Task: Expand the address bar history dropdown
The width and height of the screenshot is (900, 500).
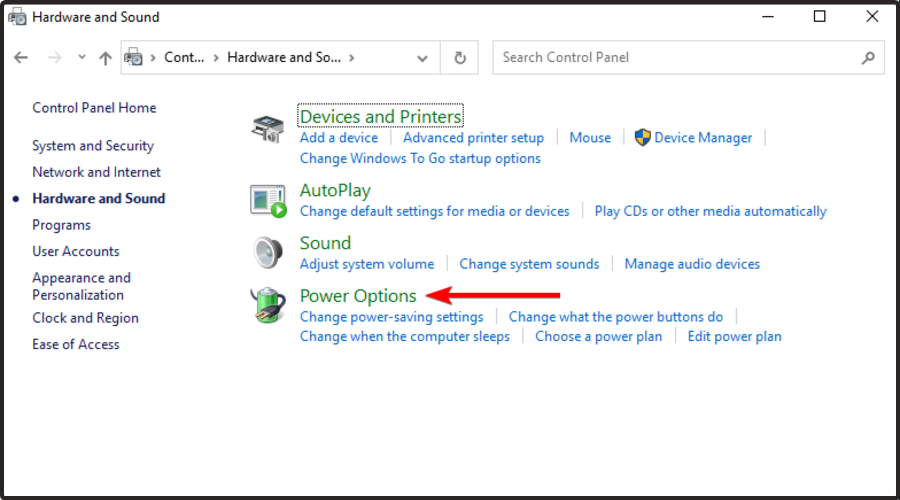Action: pos(422,58)
